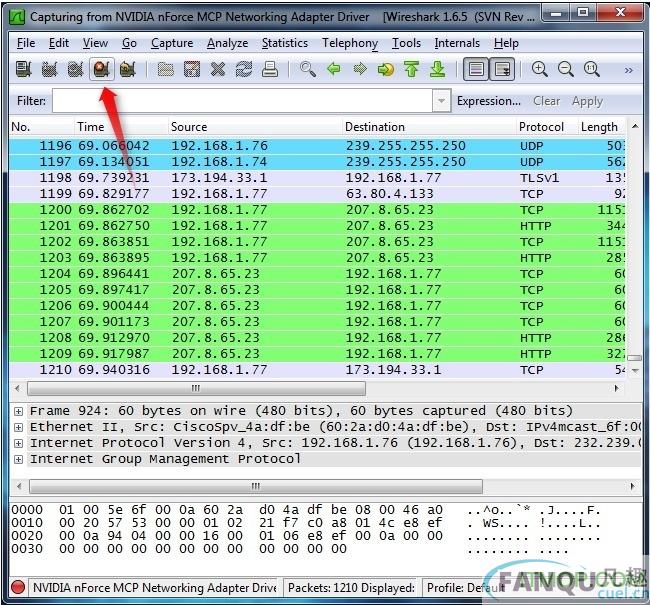Select packet 1210 TCP row
Screen dimensions: 650x605
click(x=317, y=370)
